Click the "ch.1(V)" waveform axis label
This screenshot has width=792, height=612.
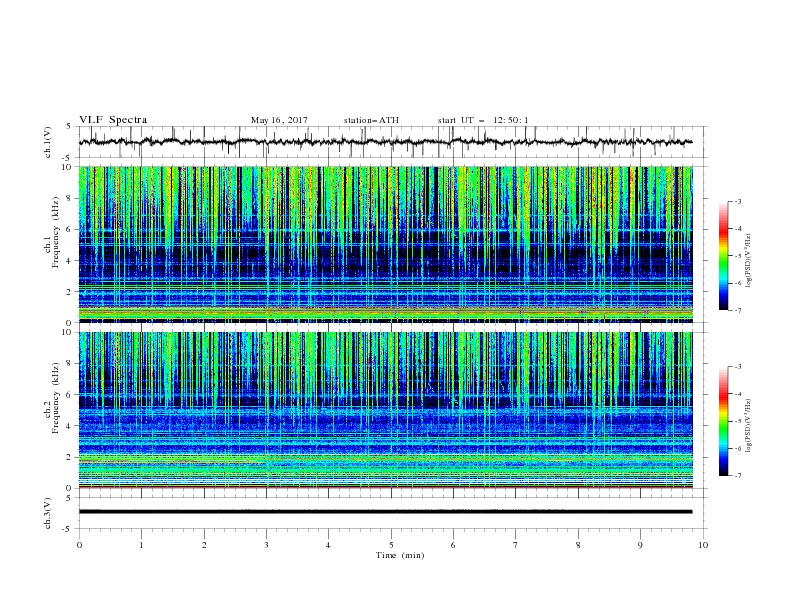click(x=48, y=142)
